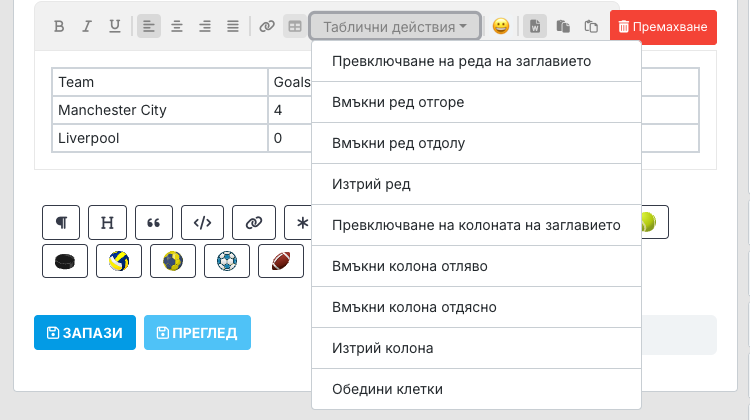
Task: Choose Вмъкни колона отдясно
Action: click(476, 307)
